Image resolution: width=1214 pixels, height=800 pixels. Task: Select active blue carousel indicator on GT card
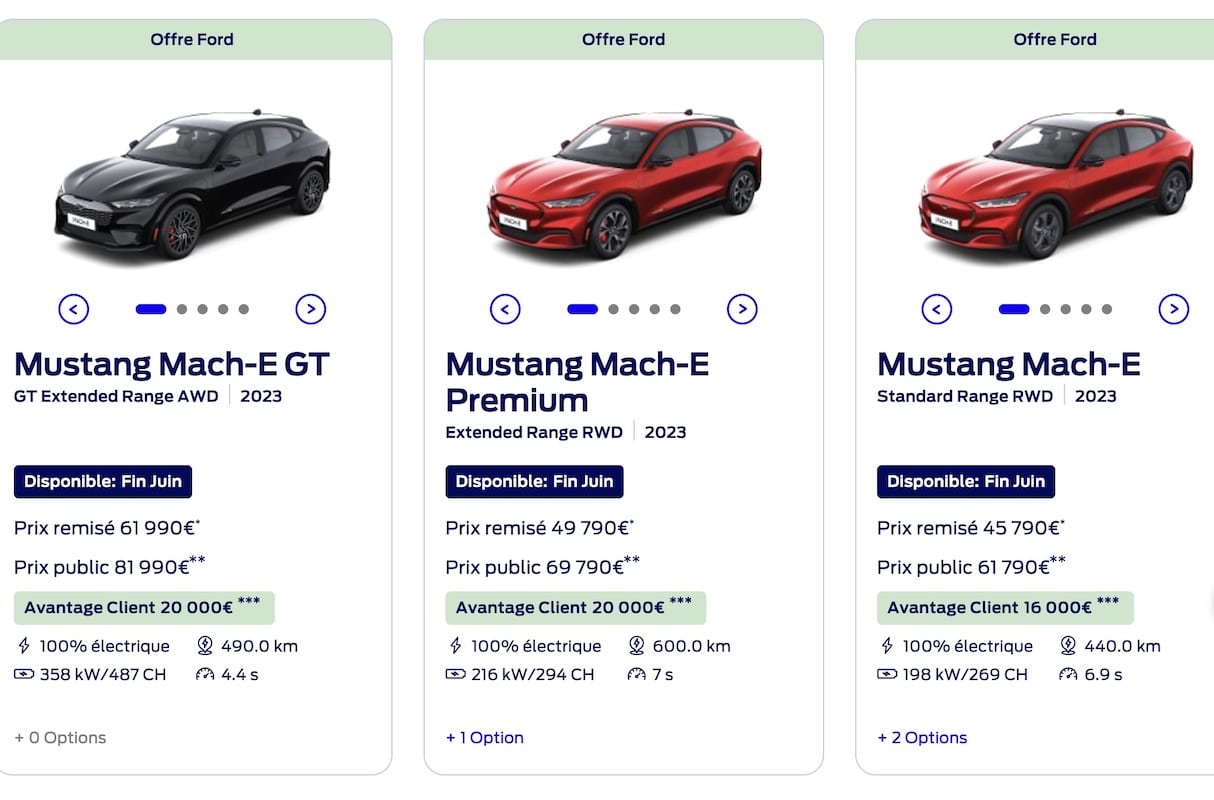point(151,309)
